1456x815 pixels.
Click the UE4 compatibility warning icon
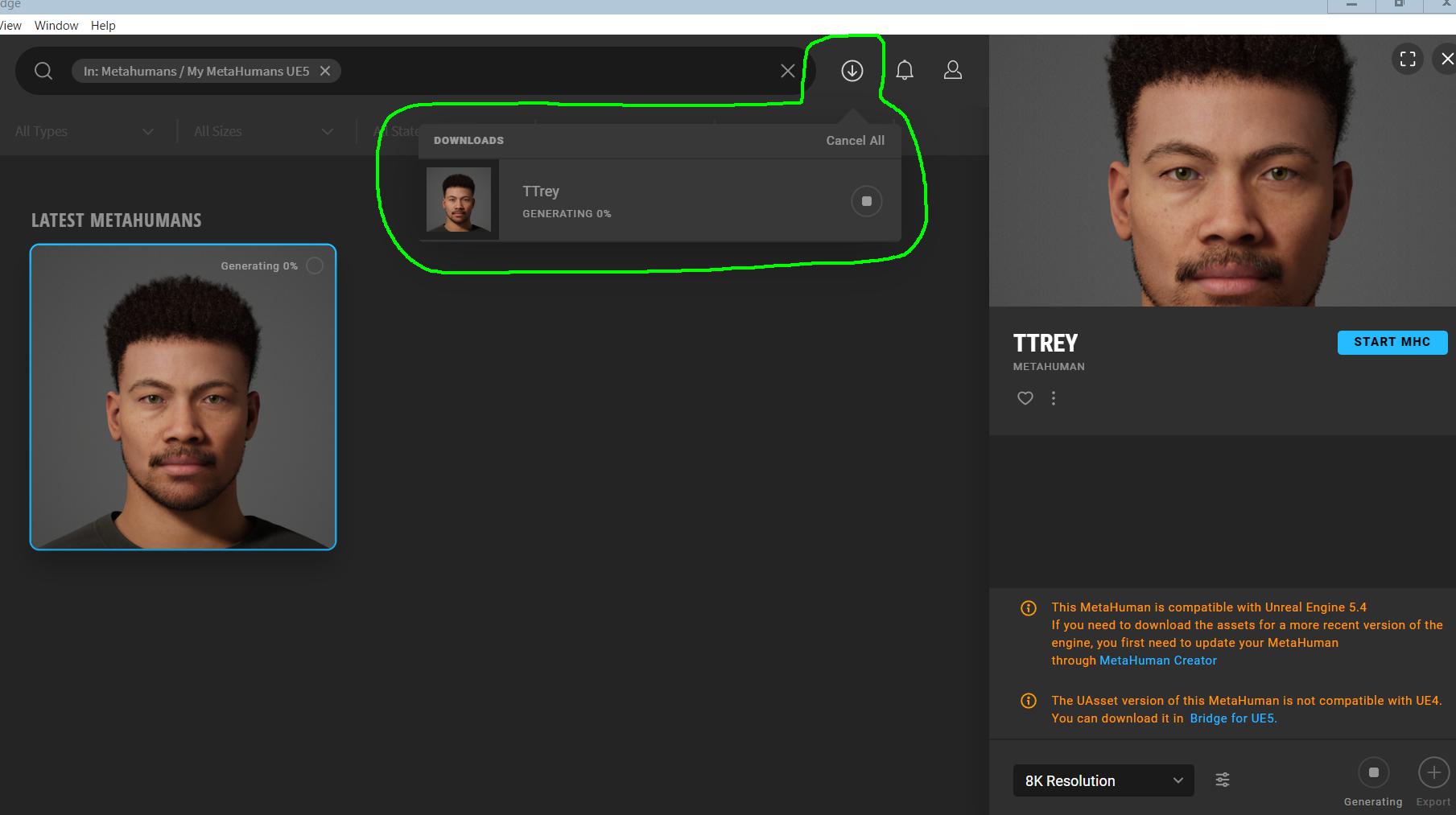[1029, 701]
